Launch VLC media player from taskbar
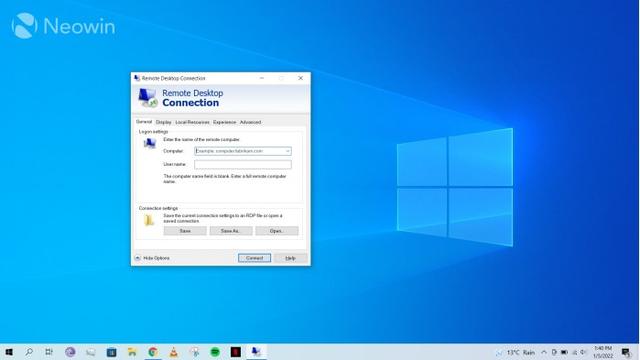 pos(173,352)
